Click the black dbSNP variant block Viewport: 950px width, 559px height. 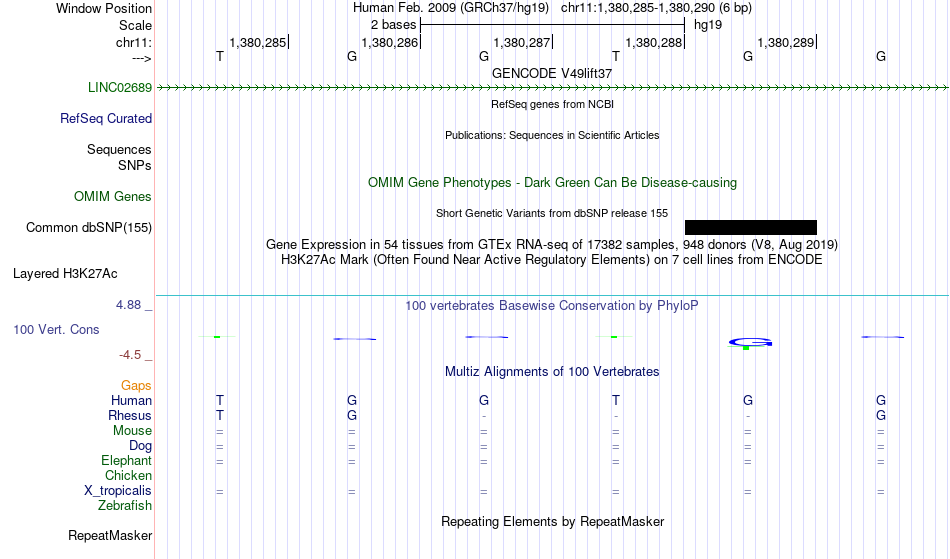point(751,227)
